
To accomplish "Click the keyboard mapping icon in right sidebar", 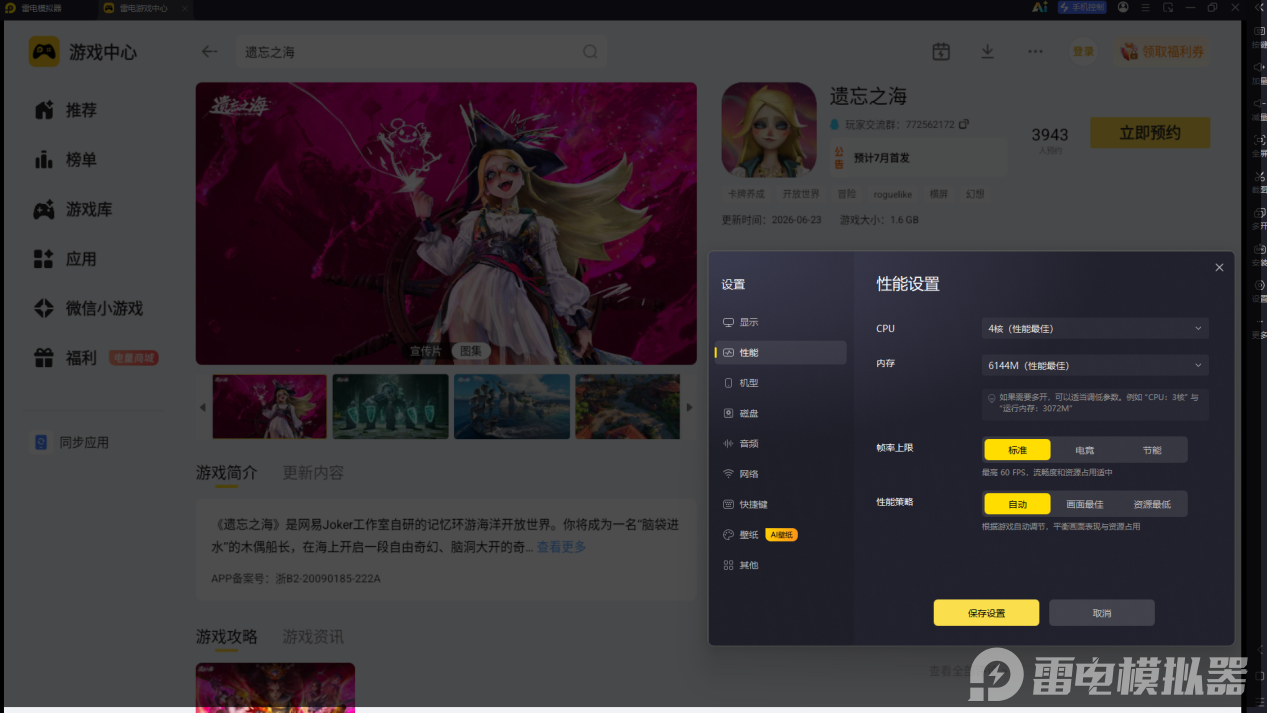I will pos(1259,32).
